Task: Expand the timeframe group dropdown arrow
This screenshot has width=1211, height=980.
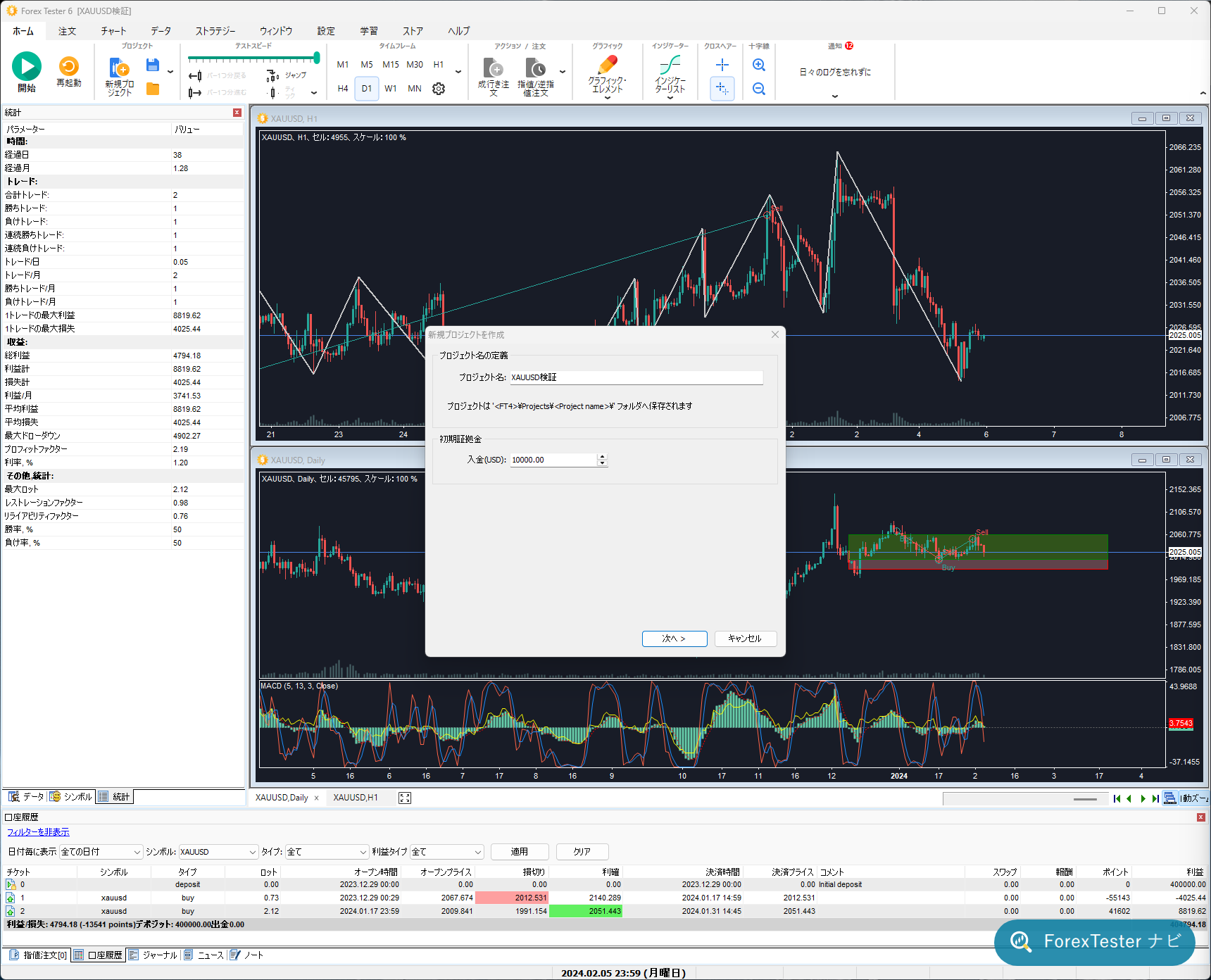Action: tap(458, 72)
